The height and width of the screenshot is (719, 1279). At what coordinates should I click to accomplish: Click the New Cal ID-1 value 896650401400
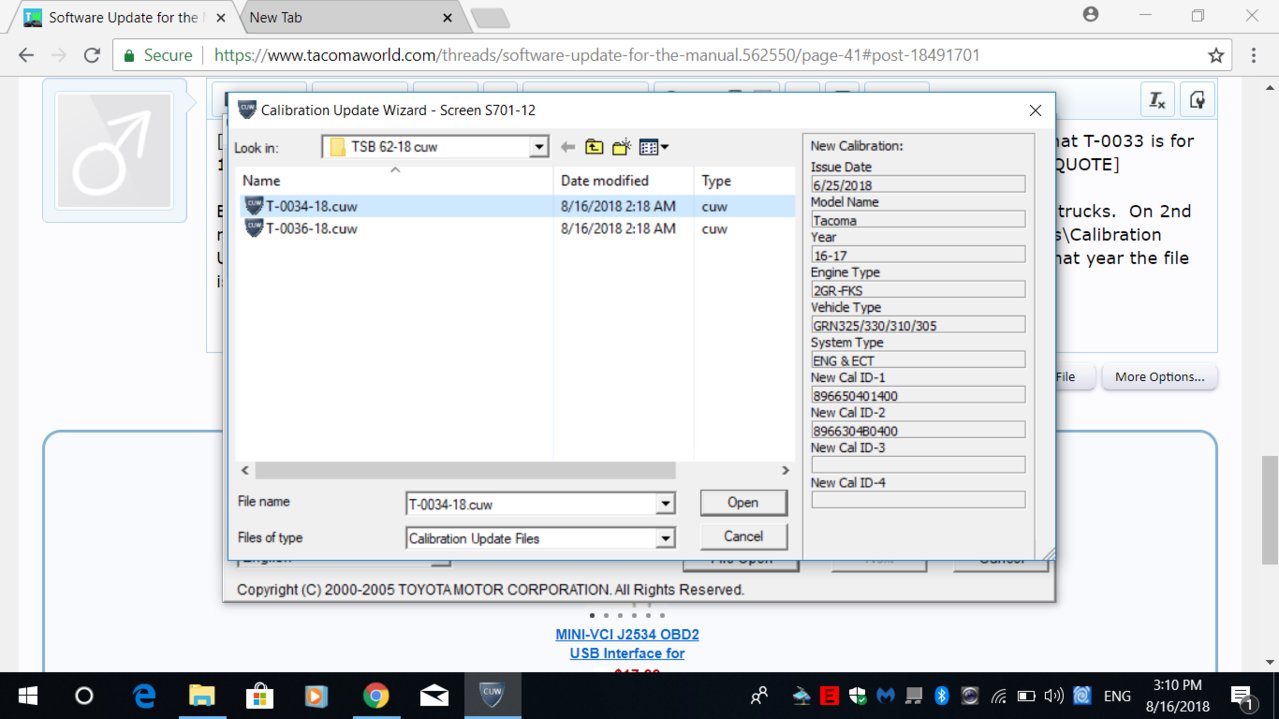[x=918, y=395]
